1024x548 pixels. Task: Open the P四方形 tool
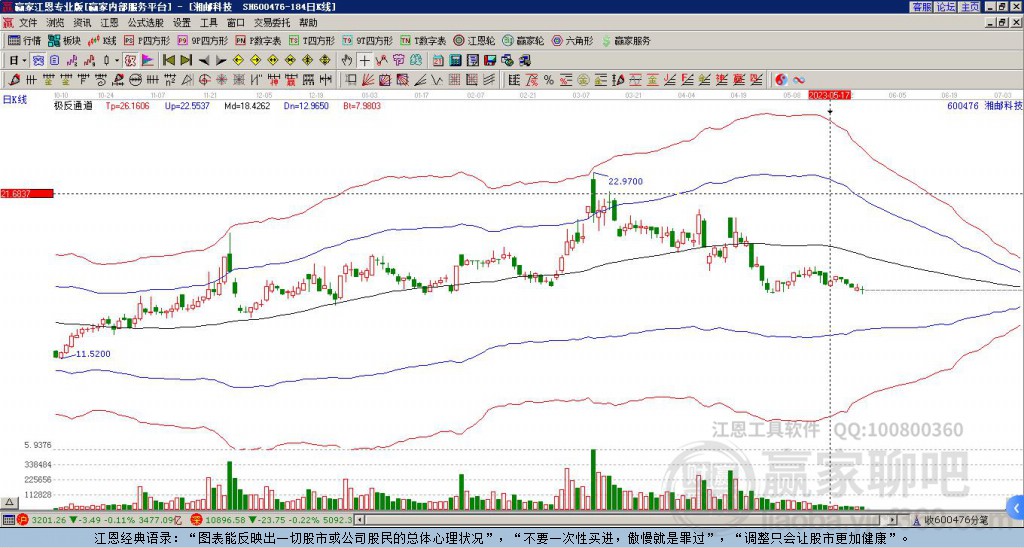coord(147,40)
